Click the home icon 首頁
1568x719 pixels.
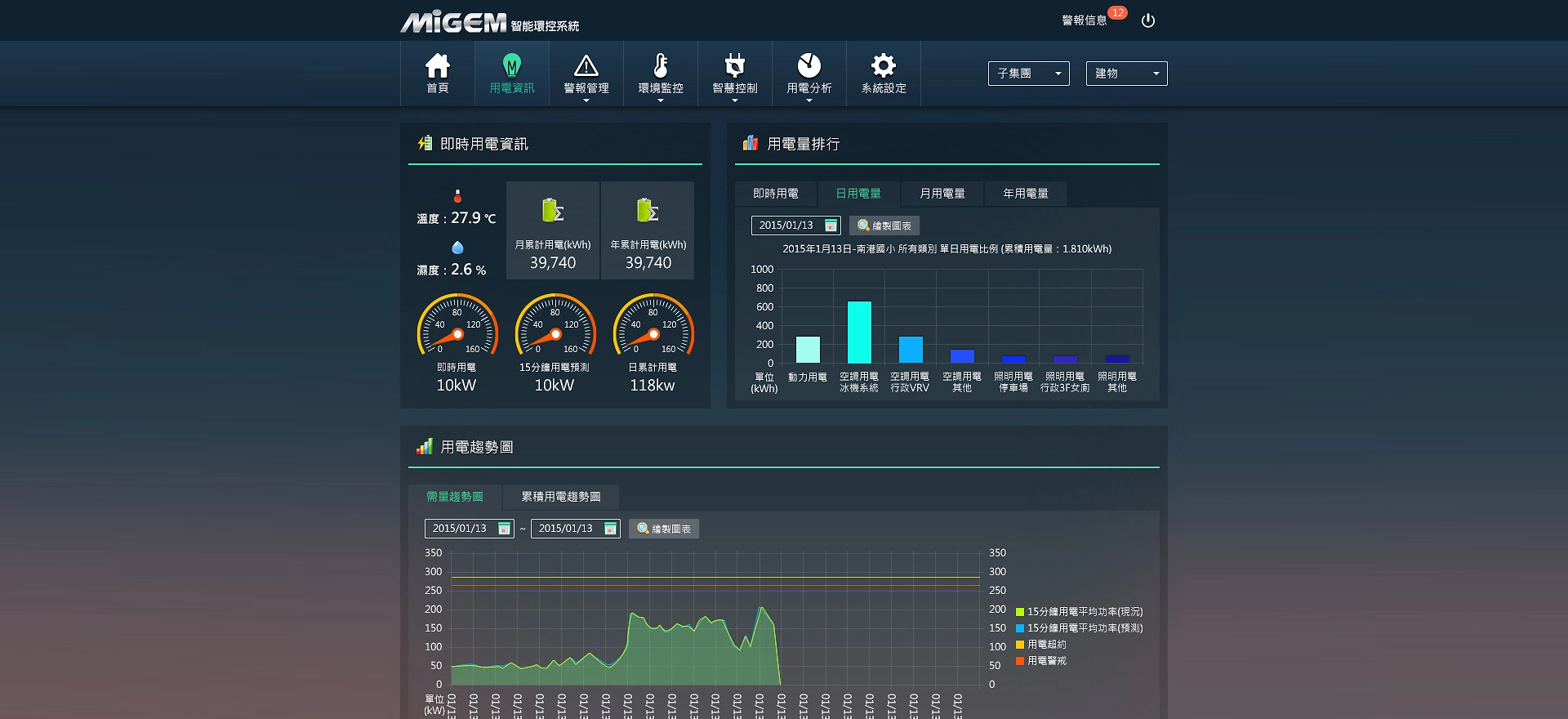pyautogui.click(x=437, y=66)
